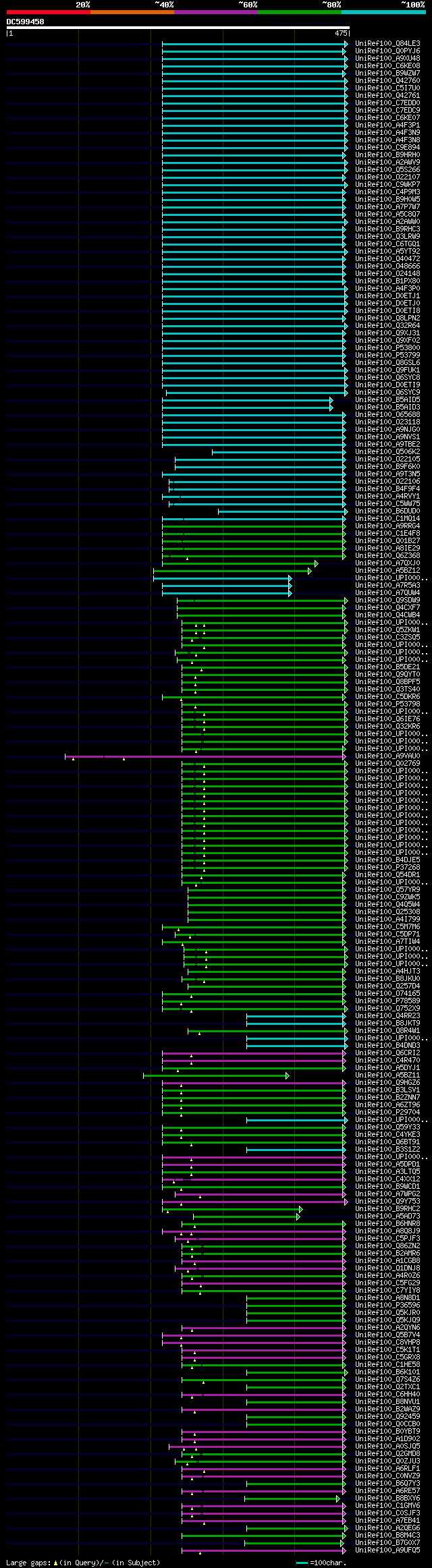Click the Large gaps legend text
Viewport: 432px width, 1568px height.
pyautogui.click(x=83, y=1563)
